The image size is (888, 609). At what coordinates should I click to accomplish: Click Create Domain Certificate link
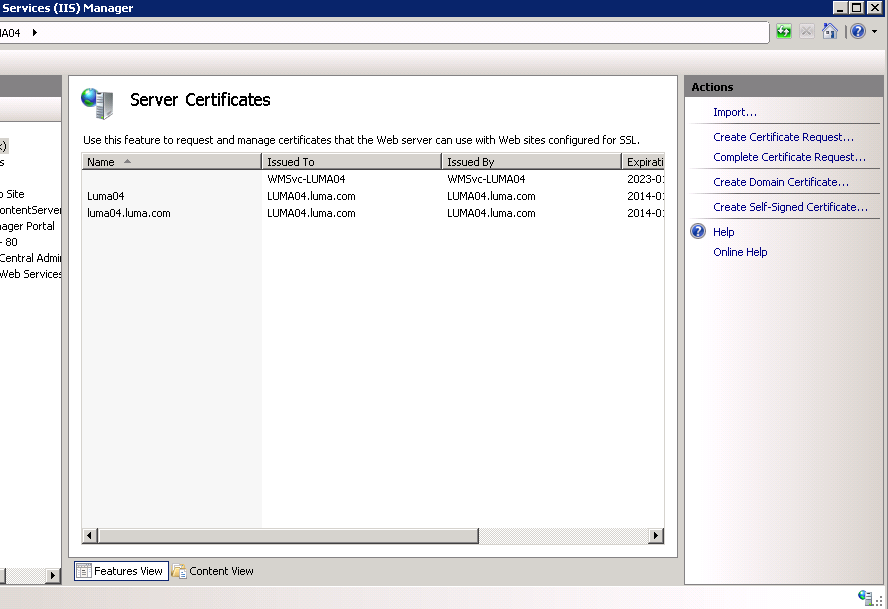pyautogui.click(x=781, y=182)
